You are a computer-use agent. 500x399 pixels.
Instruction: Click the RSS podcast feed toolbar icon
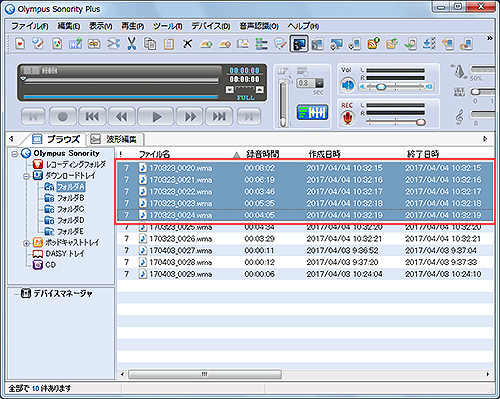point(373,44)
